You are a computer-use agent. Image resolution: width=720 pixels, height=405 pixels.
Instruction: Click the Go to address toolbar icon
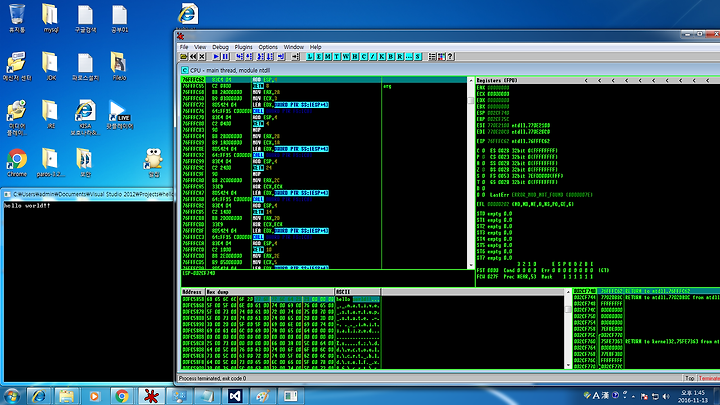click(x=295, y=56)
